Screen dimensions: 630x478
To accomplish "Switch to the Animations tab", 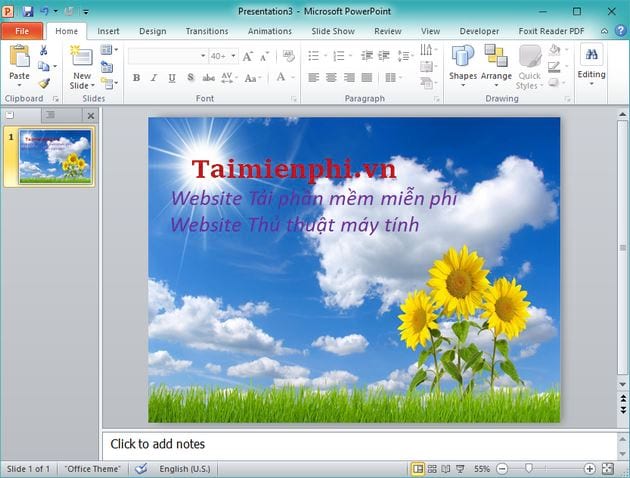I will 270,31.
